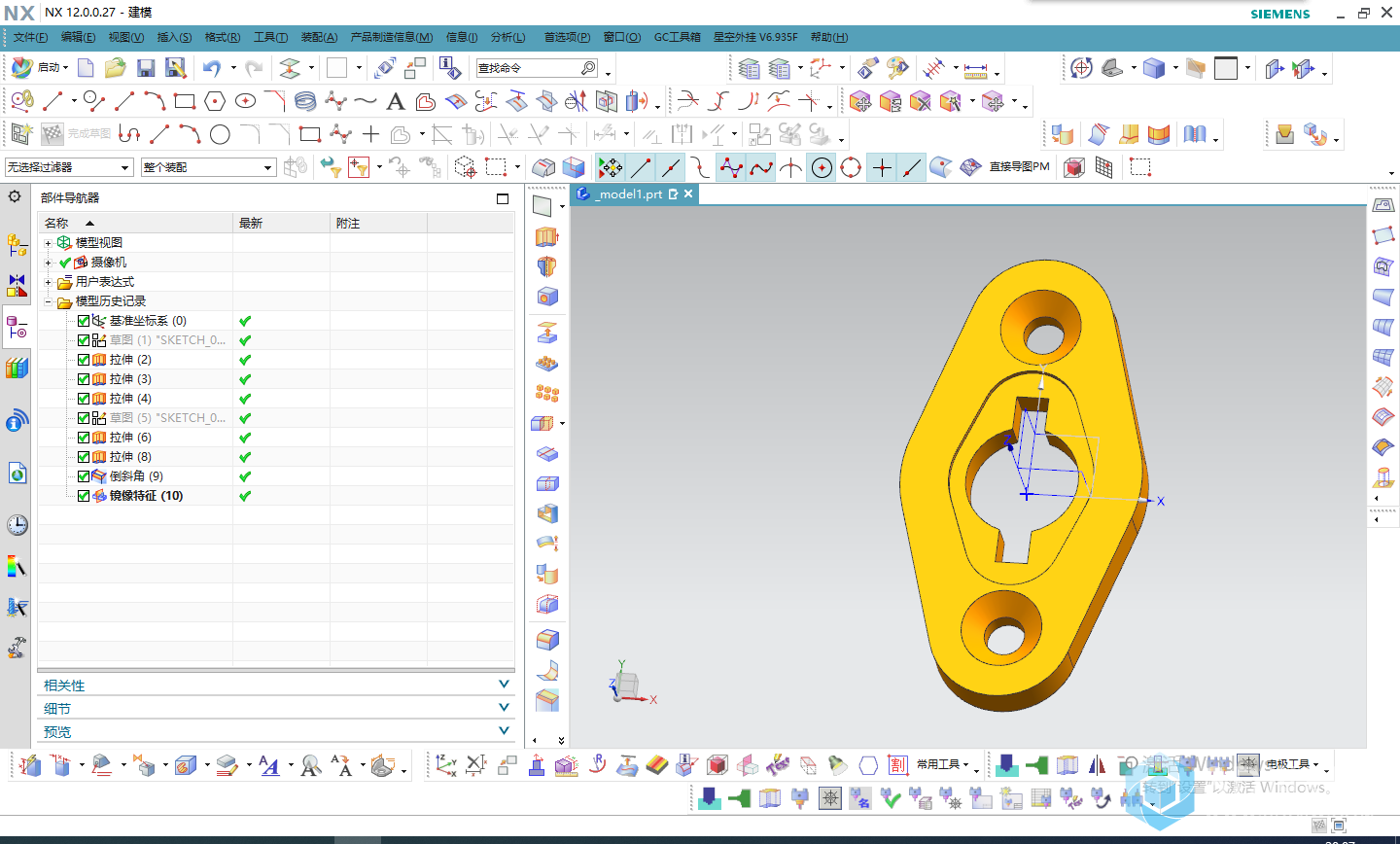Open the 常用工具 toolbar group
Screen dimensions: 1400x844
coord(942,765)
